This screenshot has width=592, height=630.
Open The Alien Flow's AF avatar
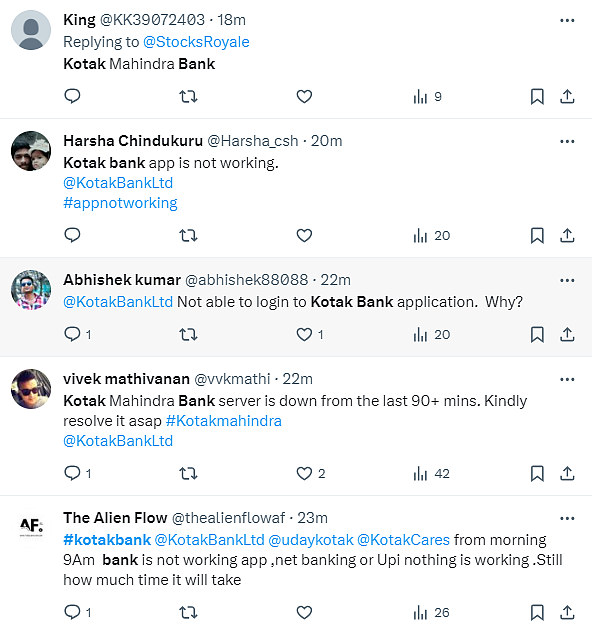pyautogui.click(x=31, y=526)
